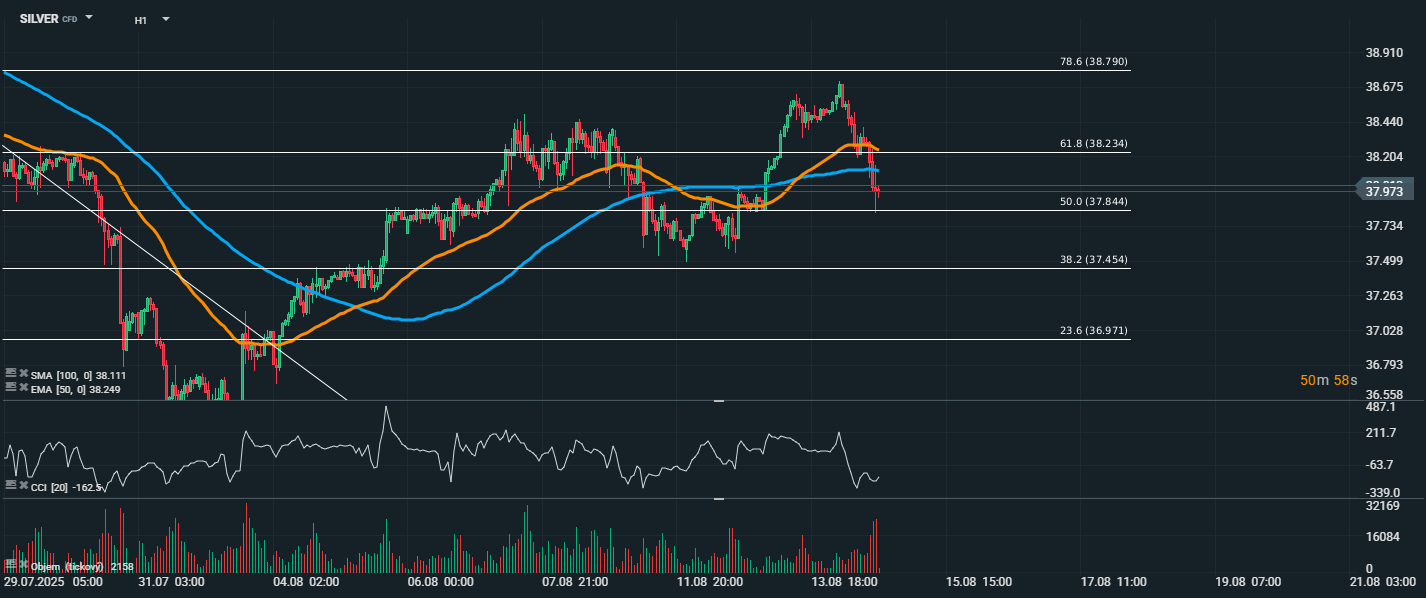This screenshot has width=1426, height=598.
Task: Click the 50m 58s candle countdown timer
Action: click(x=1329, y=381)
